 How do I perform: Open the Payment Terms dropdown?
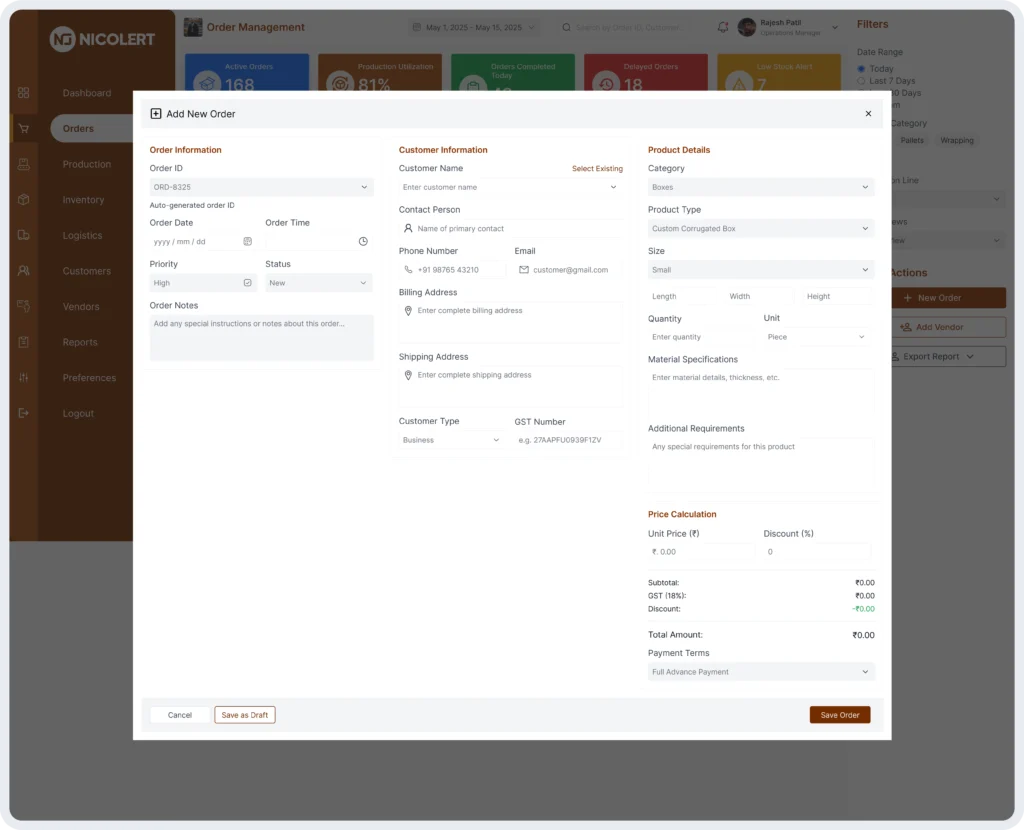760,672
